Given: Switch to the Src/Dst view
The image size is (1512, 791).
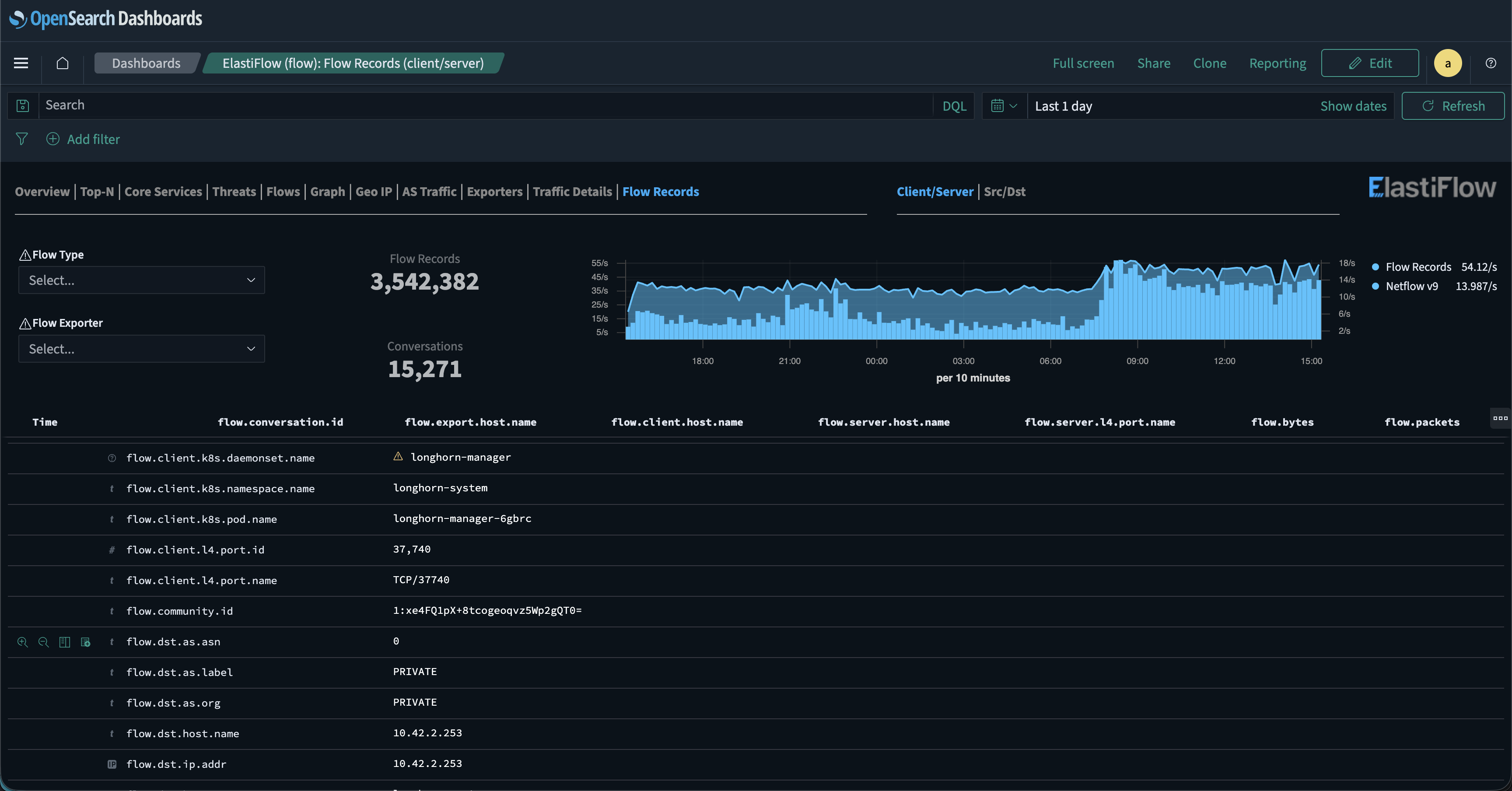Looking at the screenshot, I should coord(1005,191).
